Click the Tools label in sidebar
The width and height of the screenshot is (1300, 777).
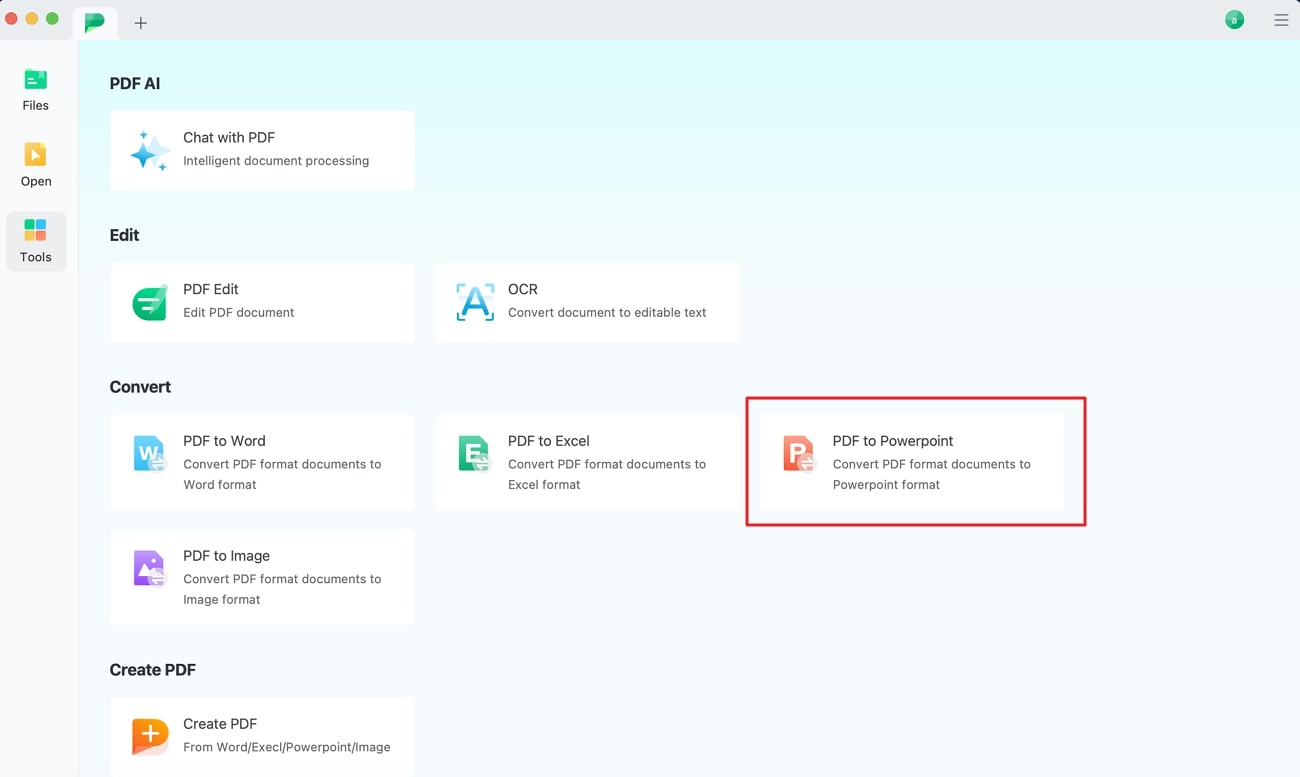[x=35, y=258]
